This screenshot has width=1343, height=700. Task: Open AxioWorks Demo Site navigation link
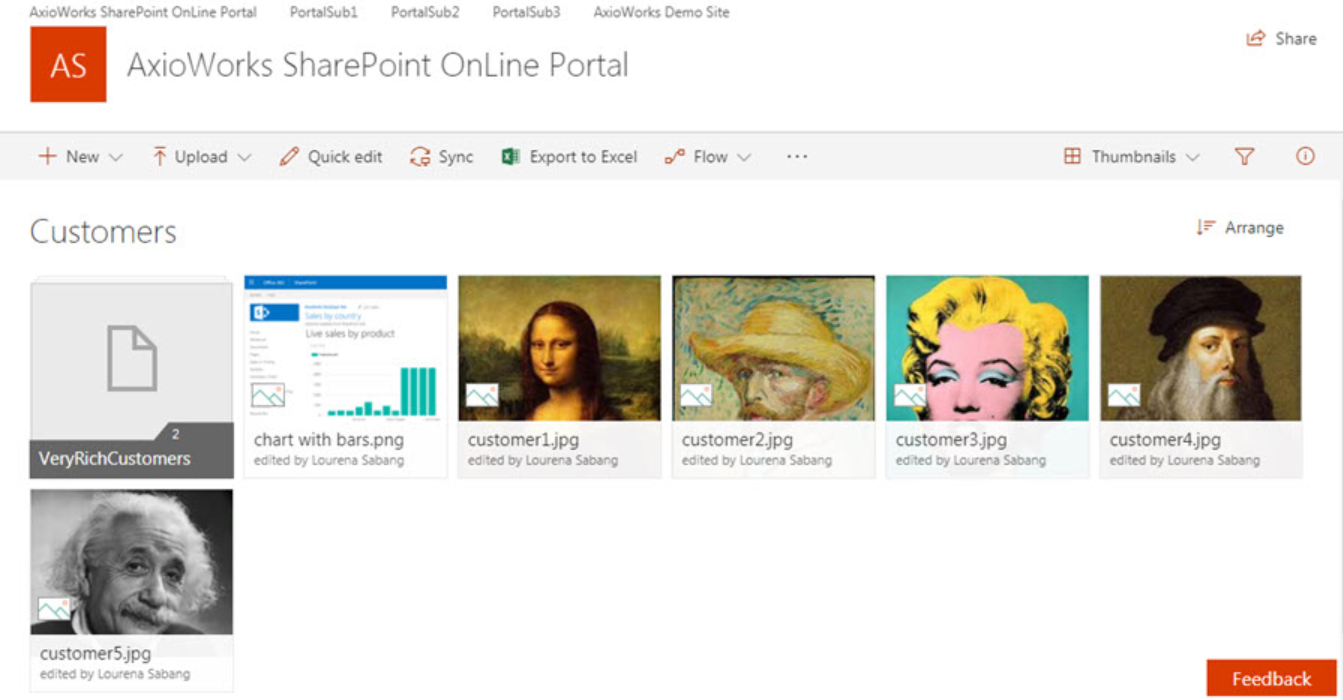[661, 13]
